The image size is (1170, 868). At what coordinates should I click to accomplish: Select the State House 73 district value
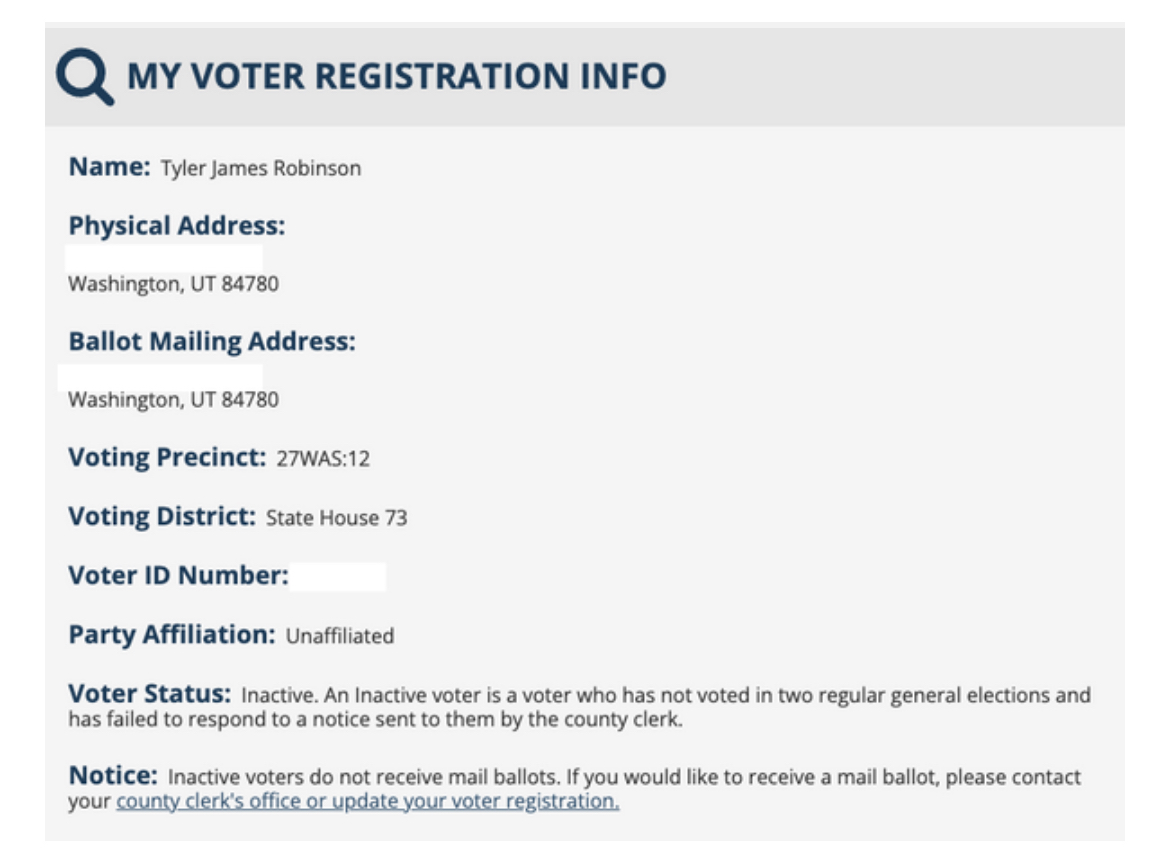[x=336, y=519]
